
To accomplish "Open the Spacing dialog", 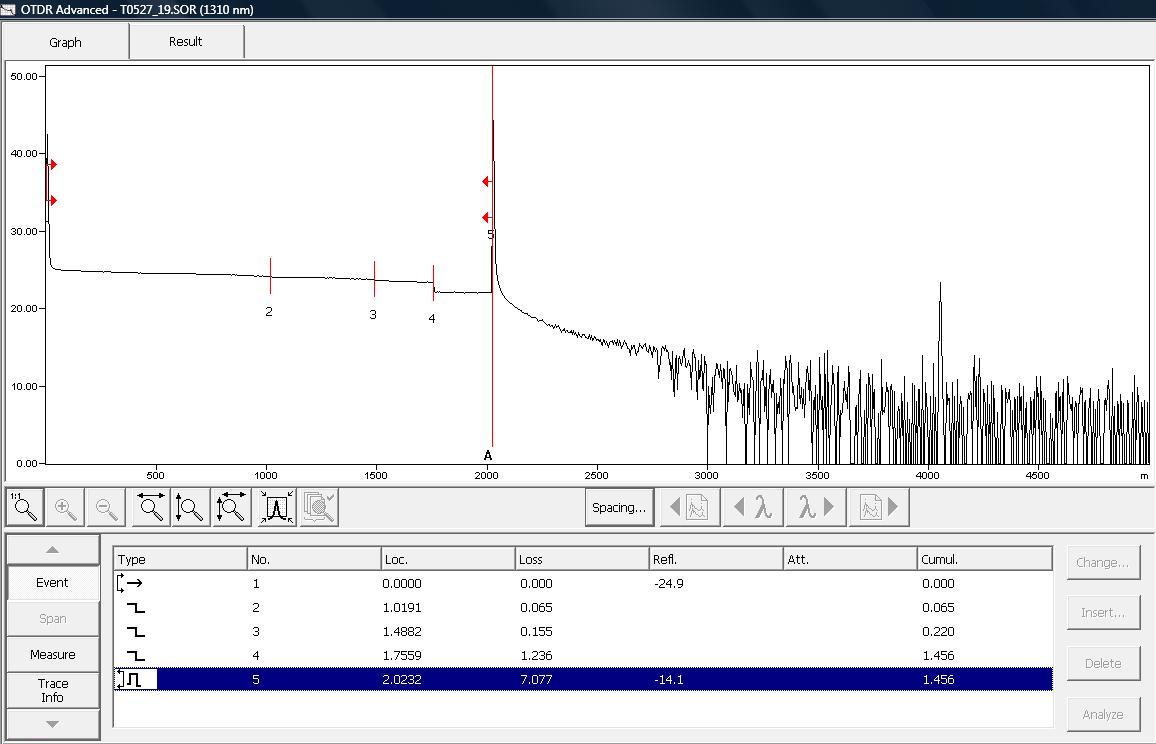I will 618,507.
